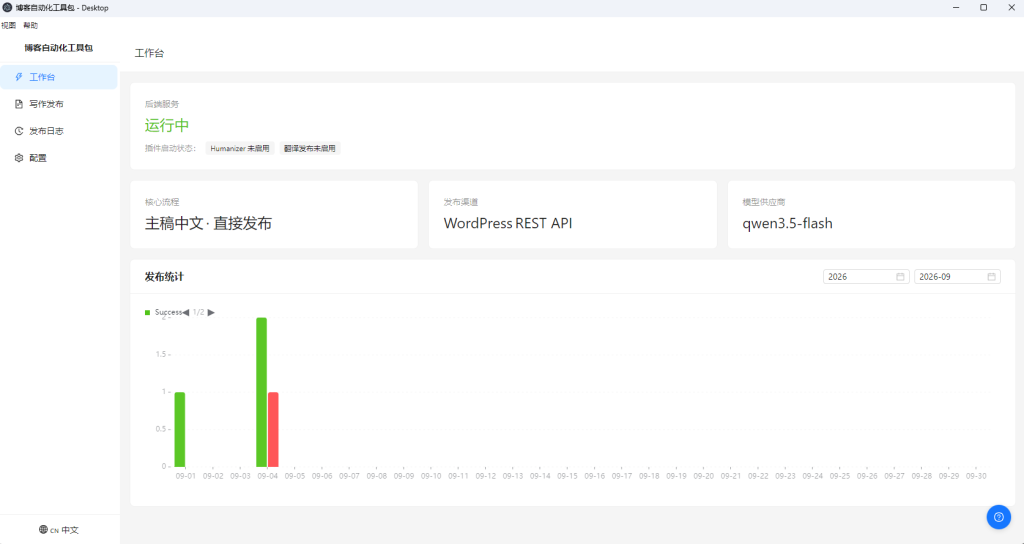Open the 工作台 sidebar item
Viewport: 1024px width, 544px height.
tap(59, 77)
